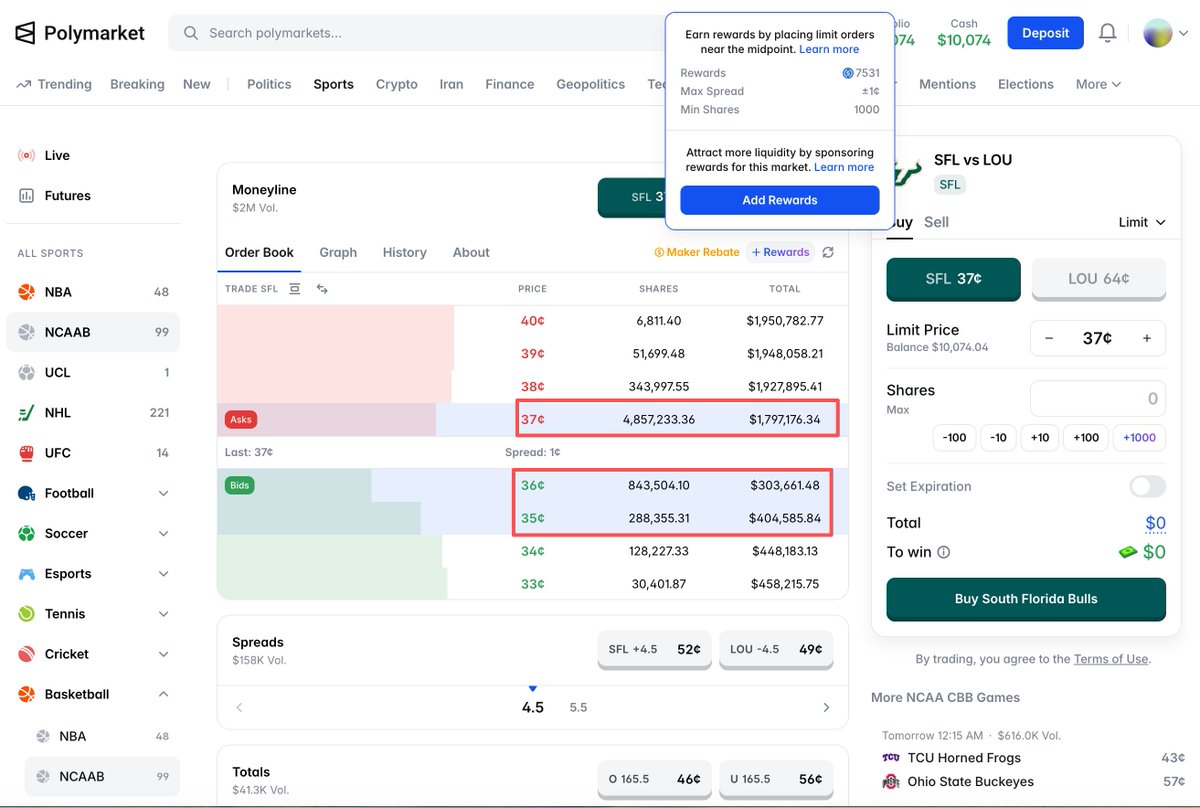
Task: Click the Live broadcast icon
Action: tap(27, 155)
